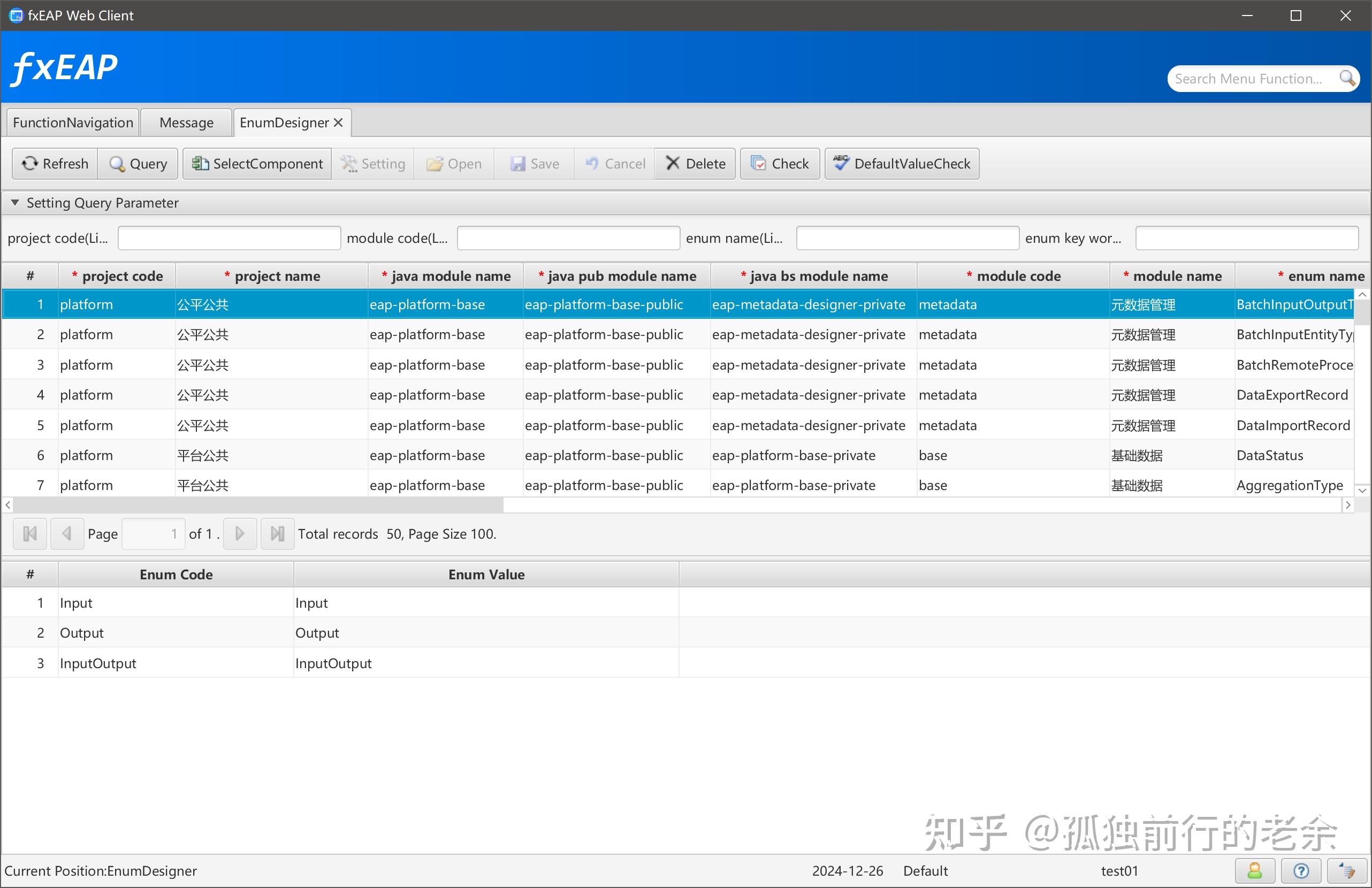Image resolution: width=1372 pixels, height=888 pixels.
Task: Click the last-page navigation control
Action: 277,534
